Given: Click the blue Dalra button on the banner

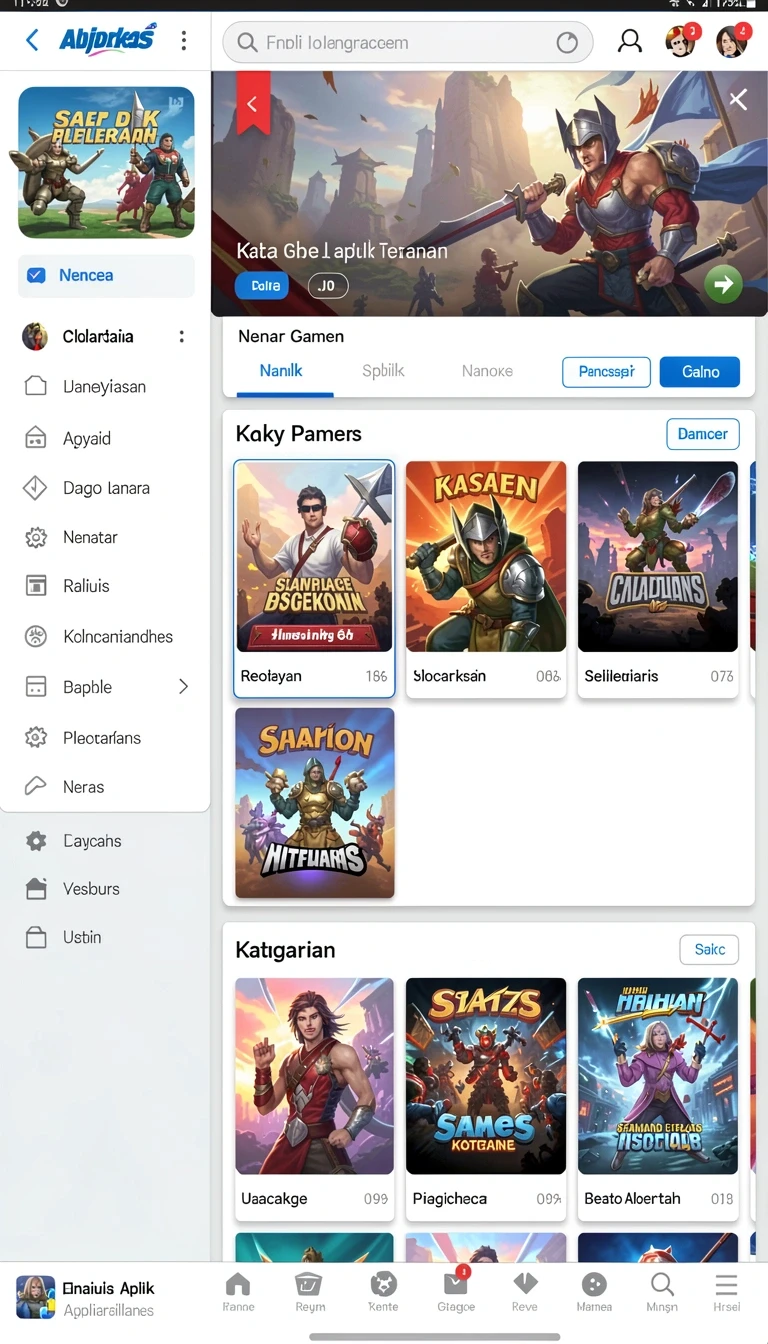Looking at the screenshot, I should click(262, 286).
